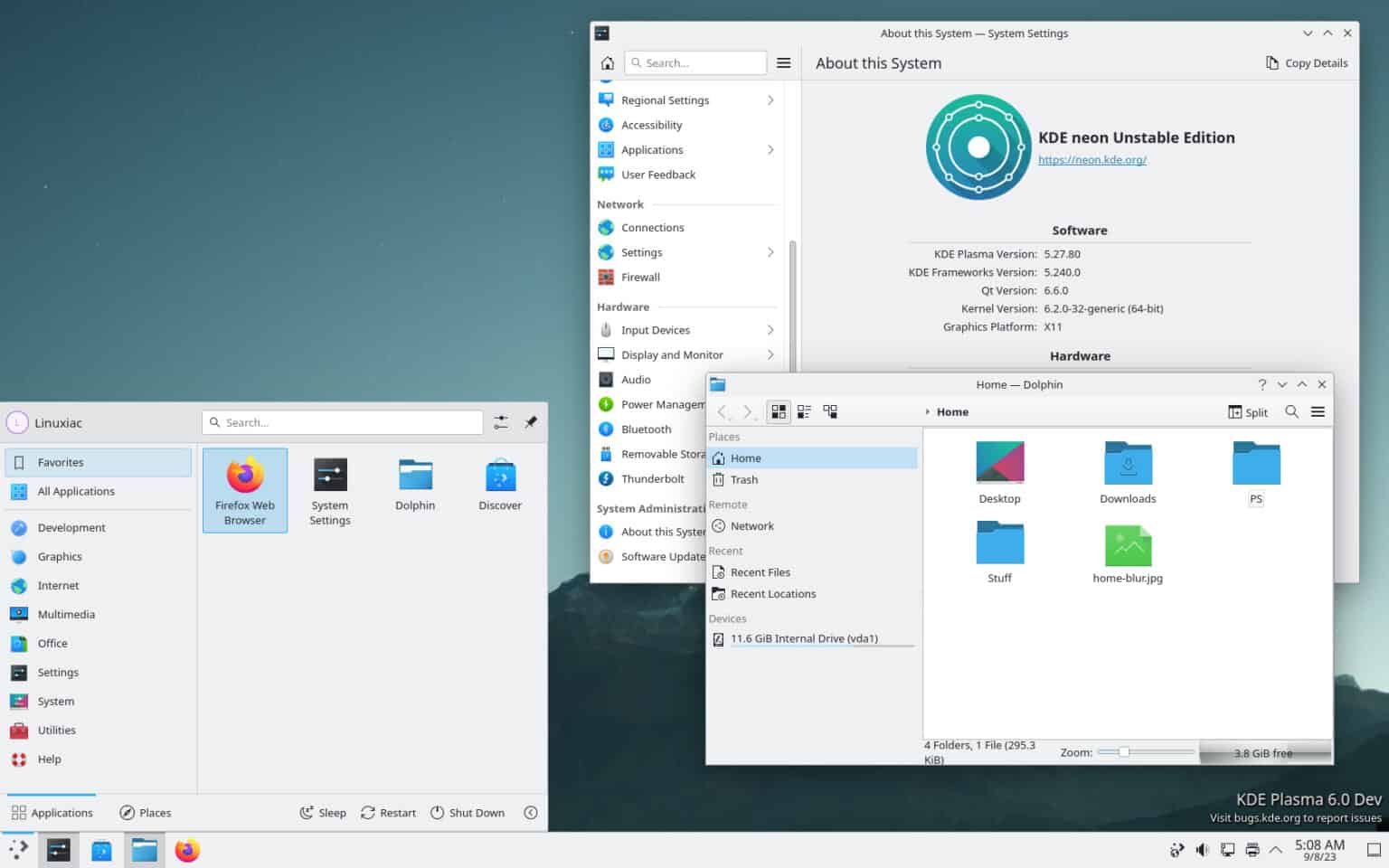Launch Firefox Web Browser from the menu
The width and height of the screenshot is (1389, 868).
pos(244,490)
